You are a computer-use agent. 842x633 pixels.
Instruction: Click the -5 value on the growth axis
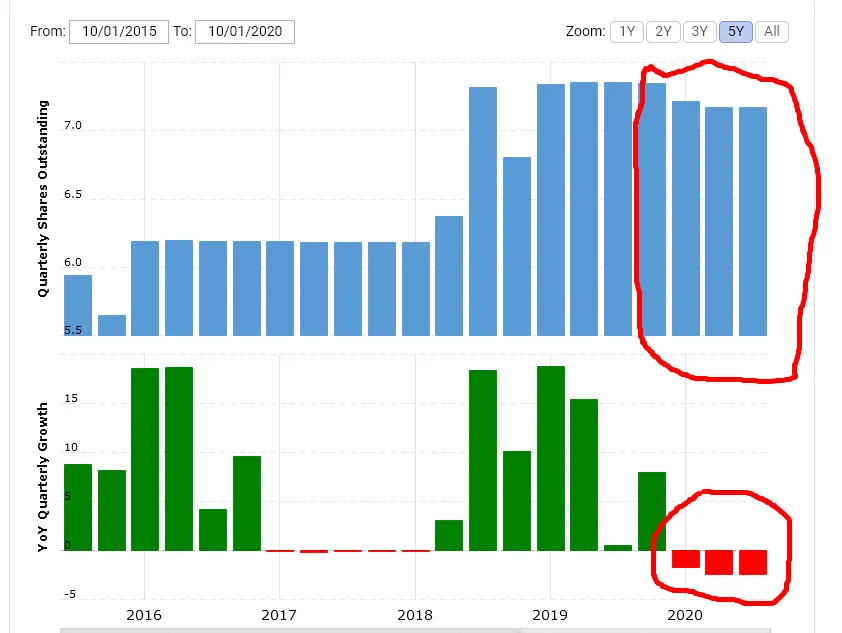pos(70,594)
